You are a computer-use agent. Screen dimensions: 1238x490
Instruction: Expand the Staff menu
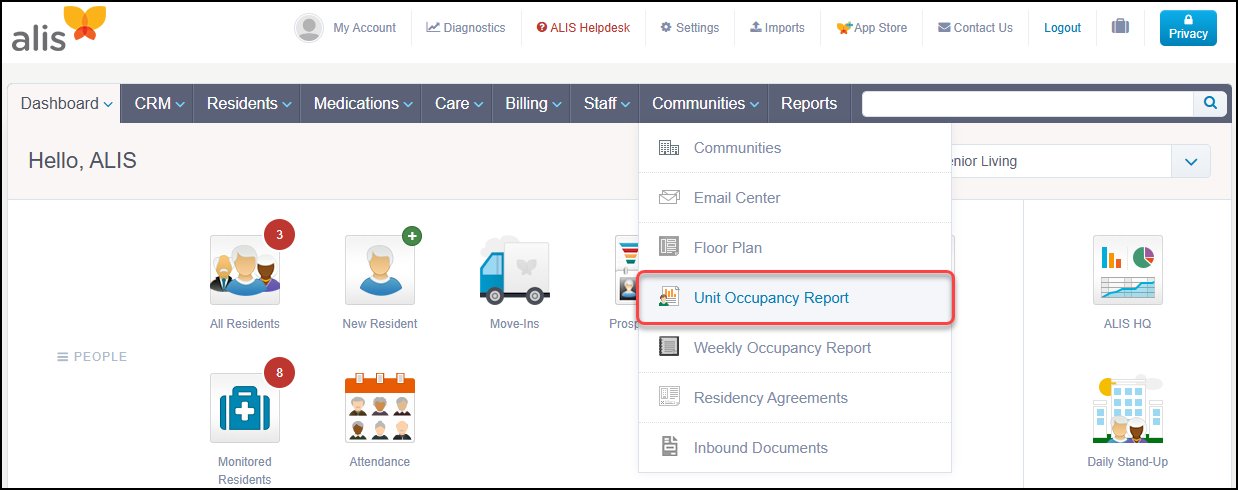[607, 103]
